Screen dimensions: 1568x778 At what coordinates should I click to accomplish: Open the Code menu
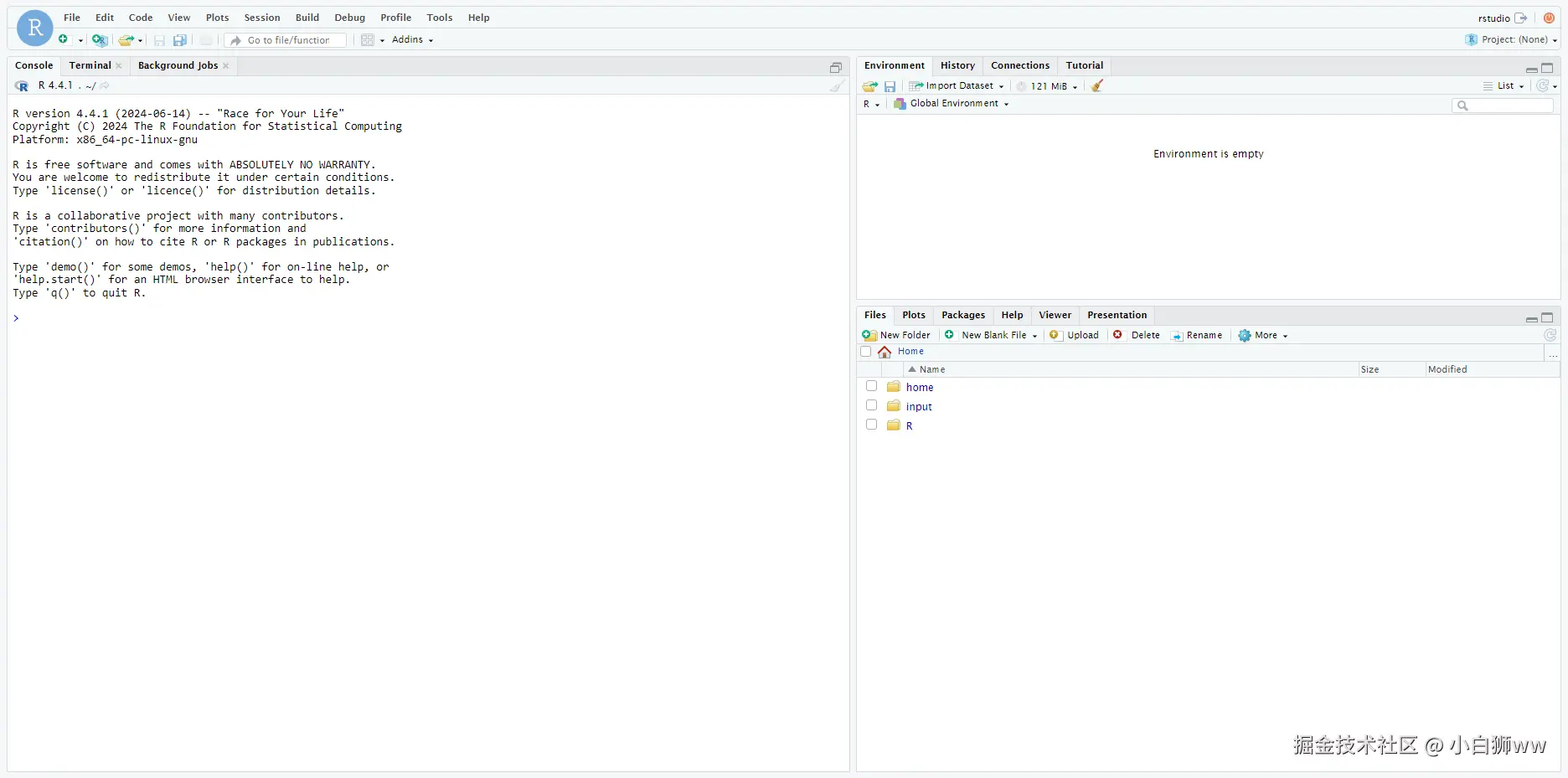point(141,18)
